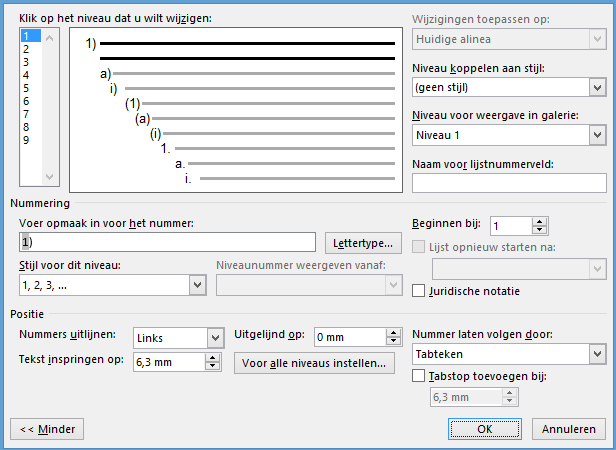Expand 'Nummer laten volgen door' dropdown
The width and height of the screenshot is (616, 450).
[x=598, y=354]
